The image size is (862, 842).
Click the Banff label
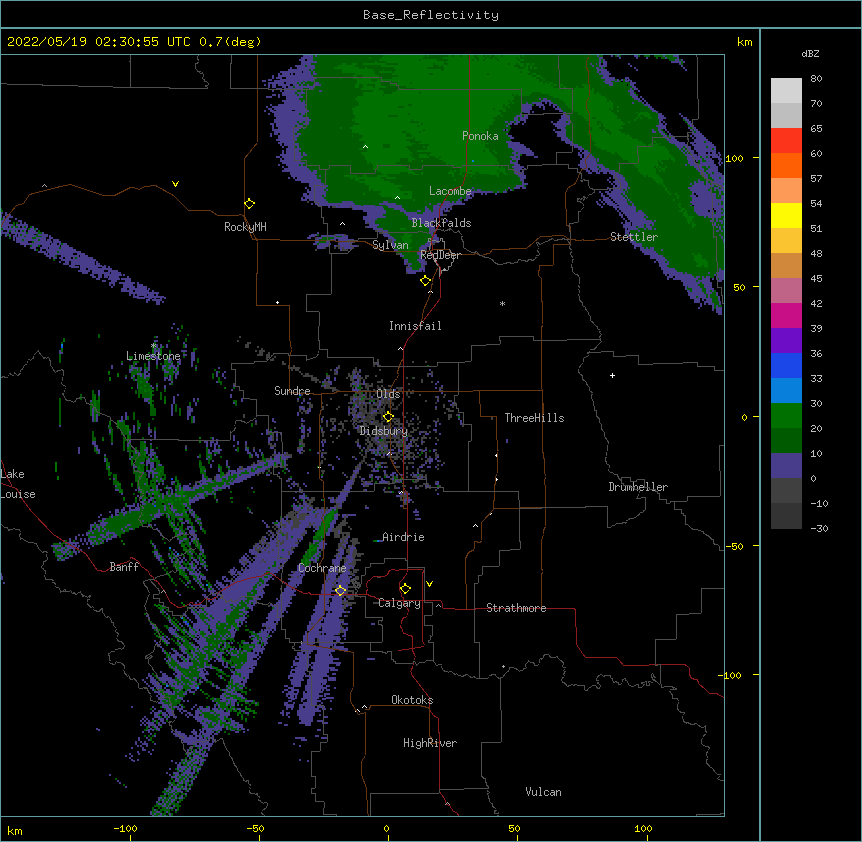click(x=124, y=567)
